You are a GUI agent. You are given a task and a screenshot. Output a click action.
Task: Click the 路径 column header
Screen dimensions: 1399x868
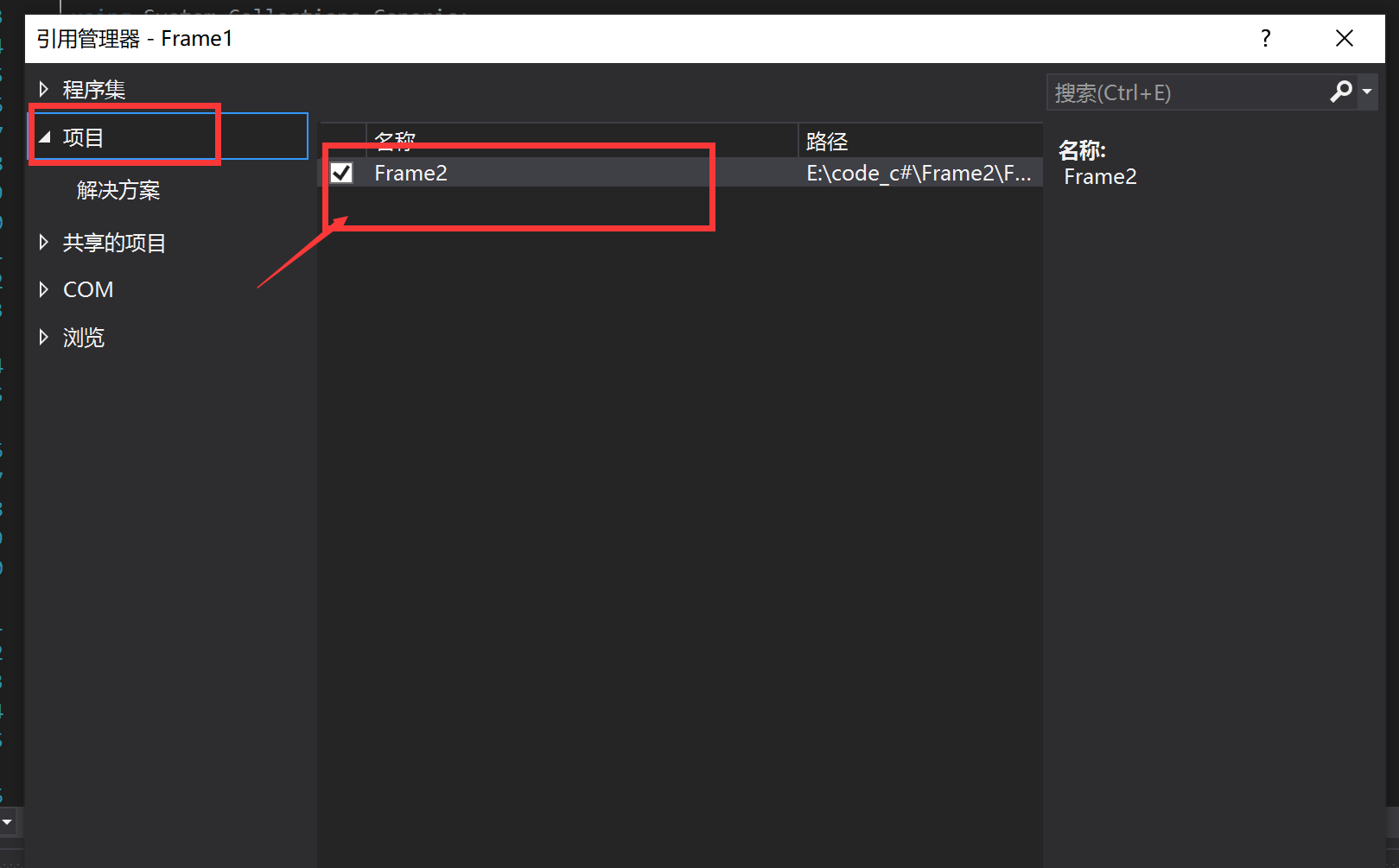[826, 140]
